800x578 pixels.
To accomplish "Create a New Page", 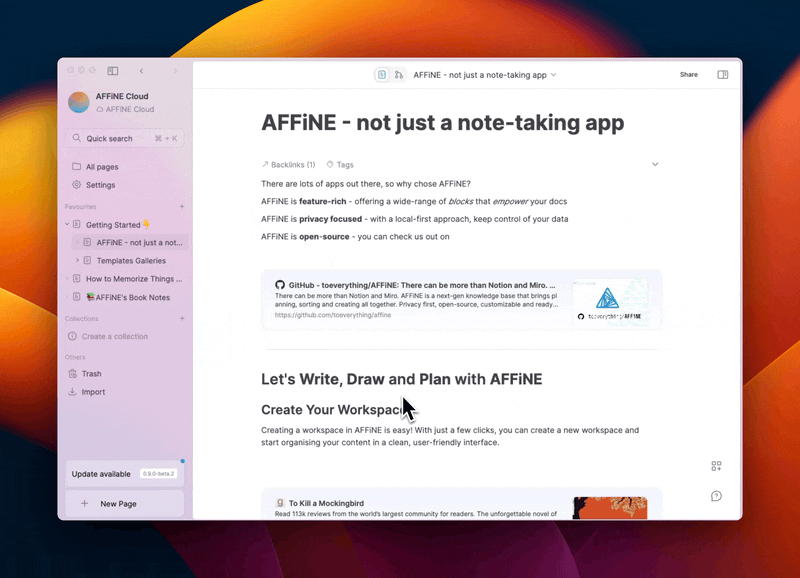I will pos(124,504).
